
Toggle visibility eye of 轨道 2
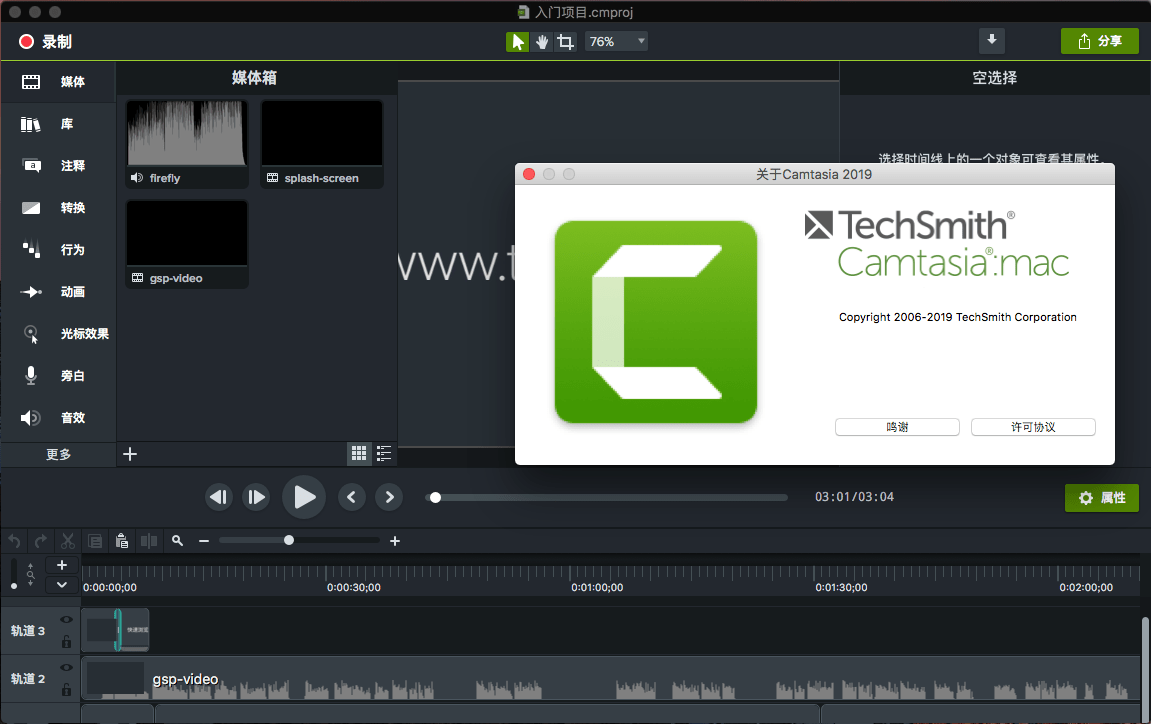coord(66,667)
